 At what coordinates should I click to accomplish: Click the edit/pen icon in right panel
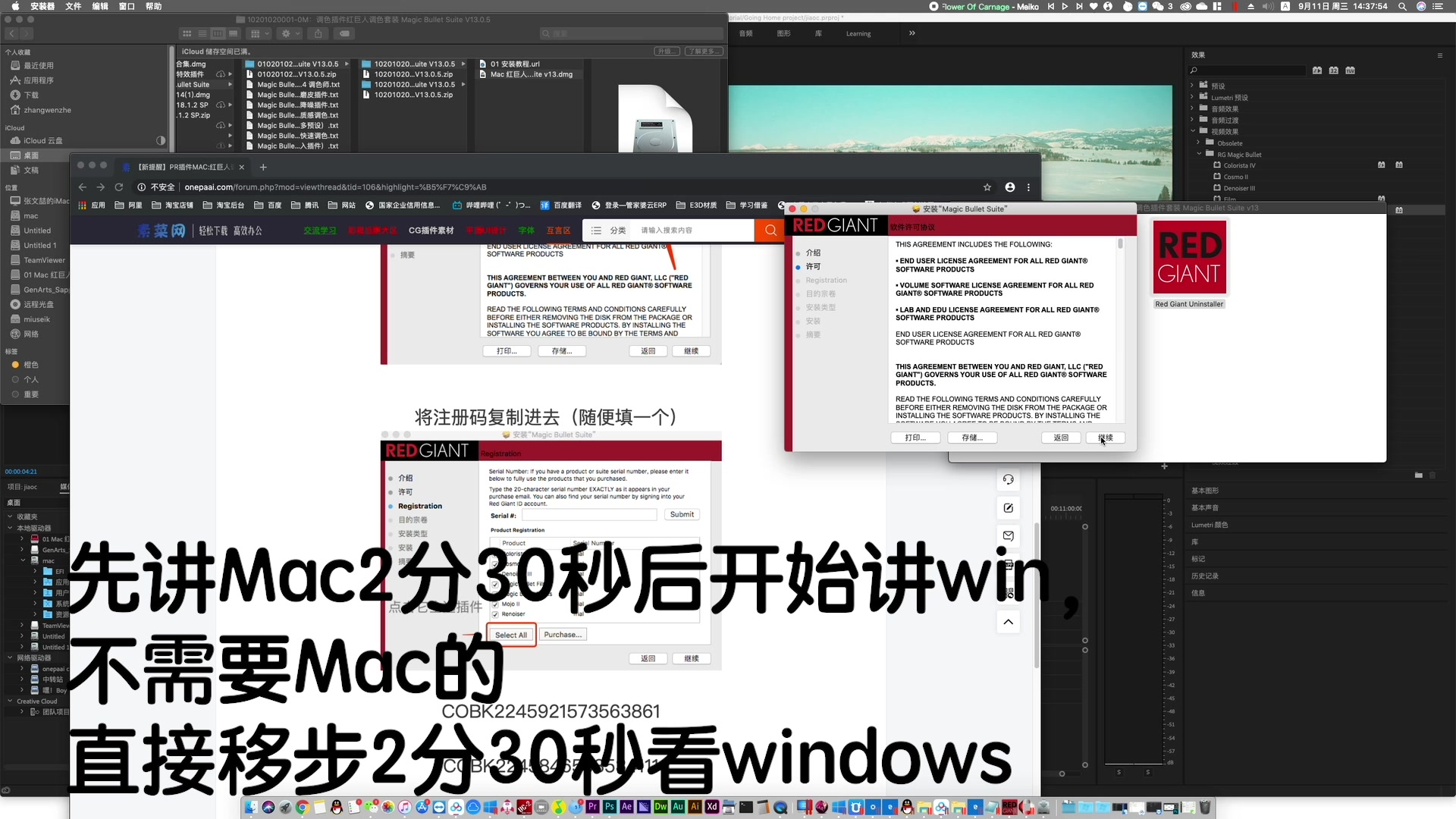(x=1008, y=507)
